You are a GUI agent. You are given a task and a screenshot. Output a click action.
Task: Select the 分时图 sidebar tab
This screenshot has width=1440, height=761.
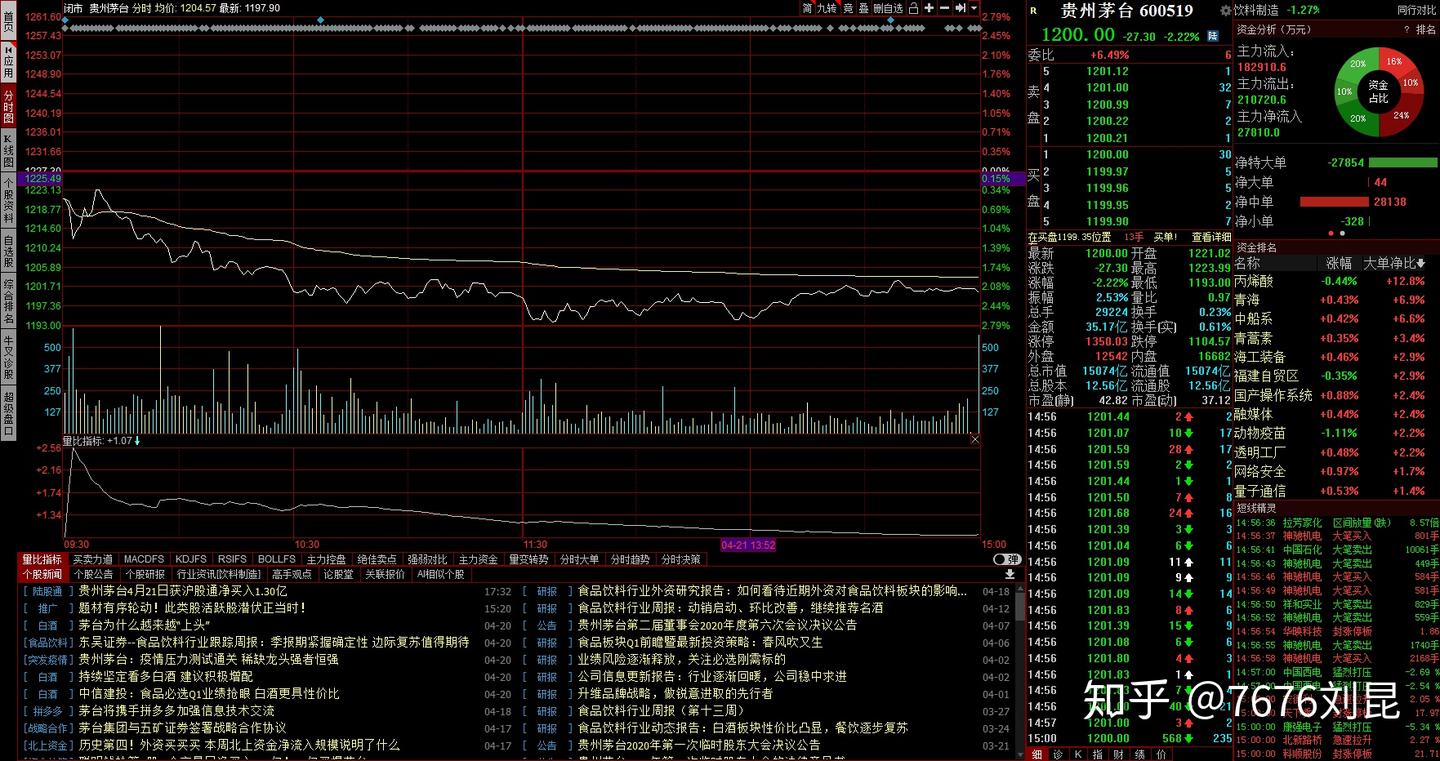[x=8, y=106]
